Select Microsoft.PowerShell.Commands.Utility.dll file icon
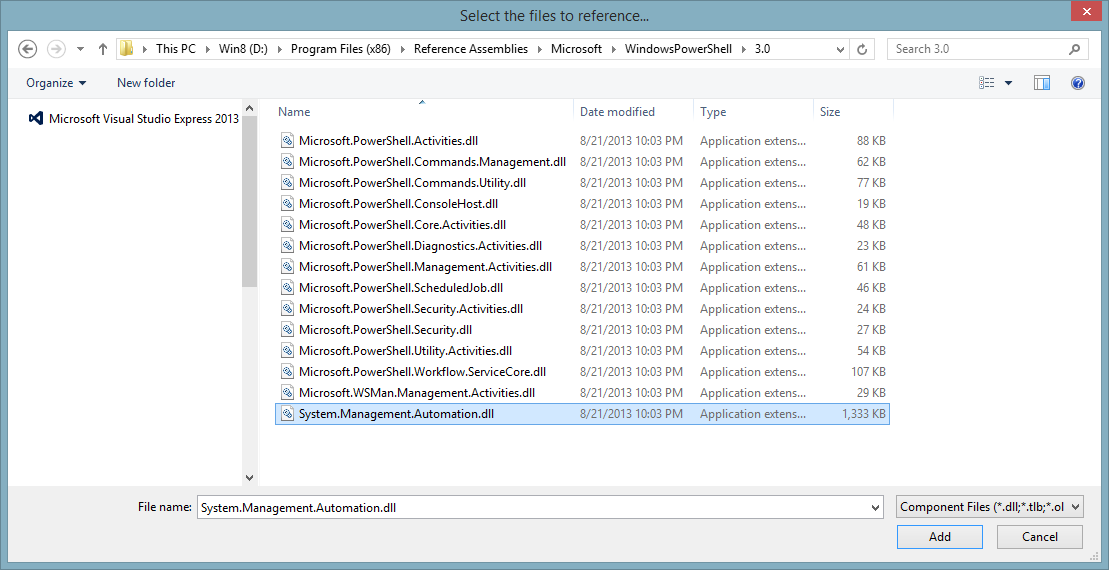 coord(287,182)
